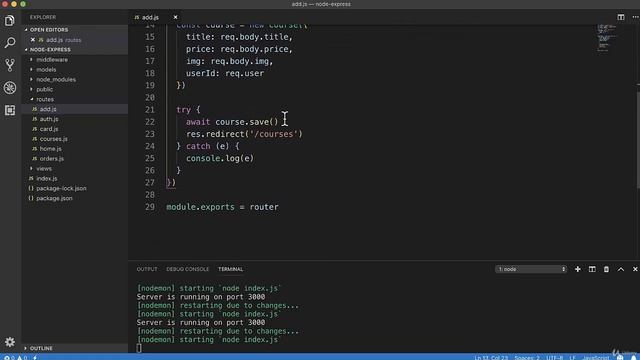Maximize the panel with up chevron
The image size is (640, 360).
(621, 269)
